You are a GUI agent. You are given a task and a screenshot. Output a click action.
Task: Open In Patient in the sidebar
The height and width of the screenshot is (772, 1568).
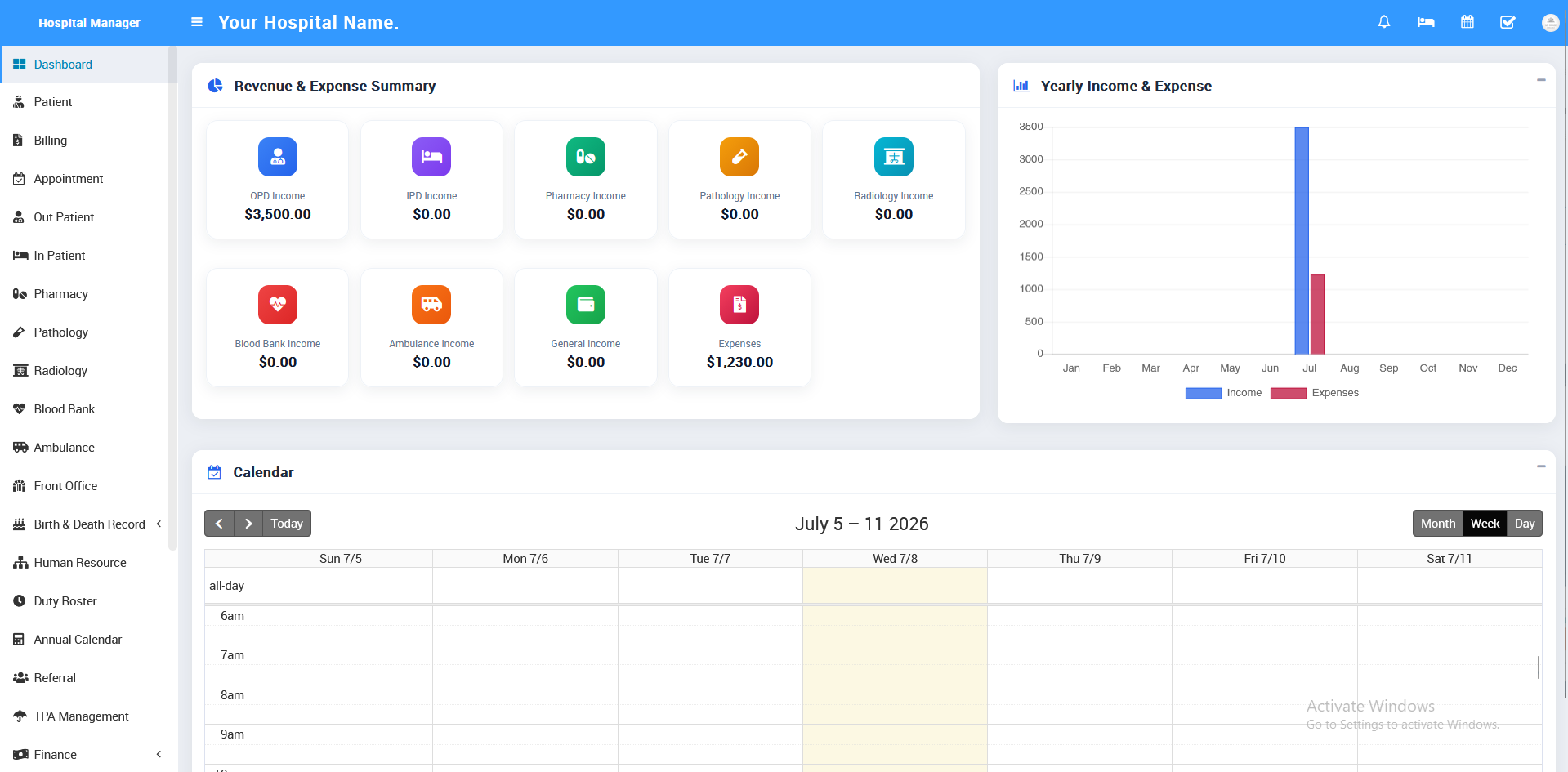(x=84, y=256)
